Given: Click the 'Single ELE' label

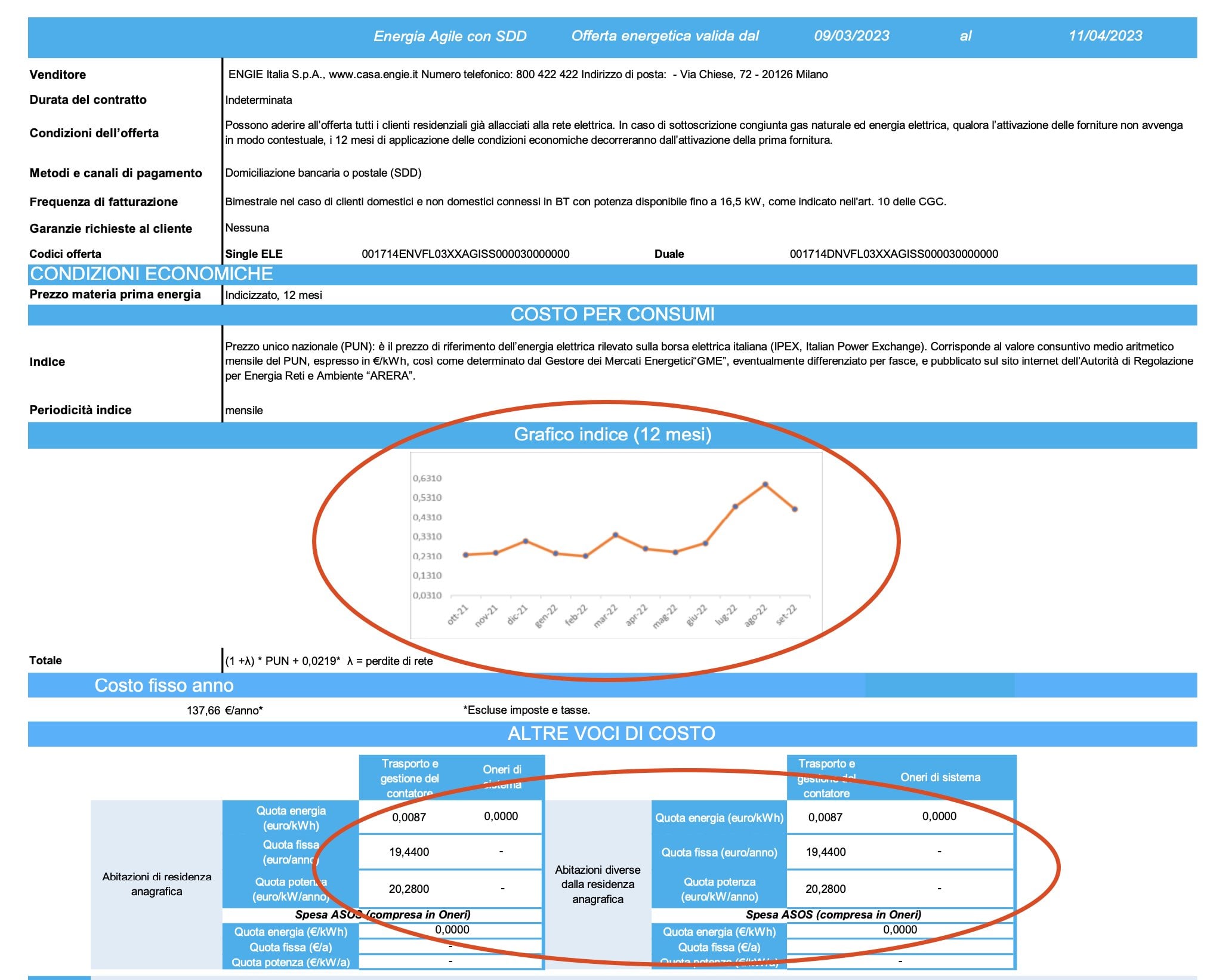Looking at the screenshot, I should point(254,254).
